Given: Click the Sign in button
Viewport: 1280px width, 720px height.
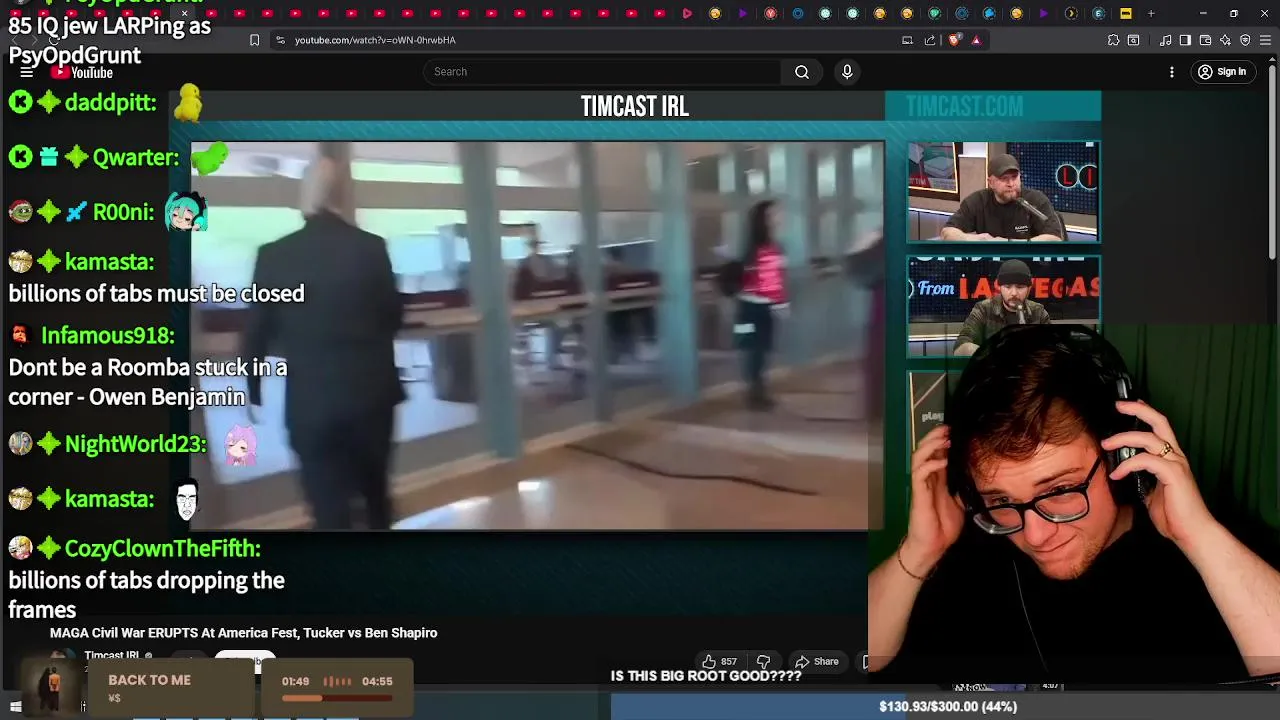Looking at the screenshot, I should [1221, 72].
